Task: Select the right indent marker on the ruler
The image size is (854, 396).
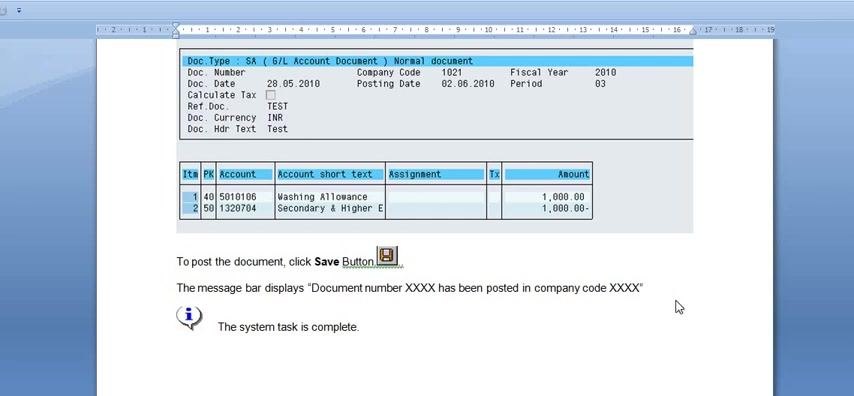Action: [x=692, y=31]
